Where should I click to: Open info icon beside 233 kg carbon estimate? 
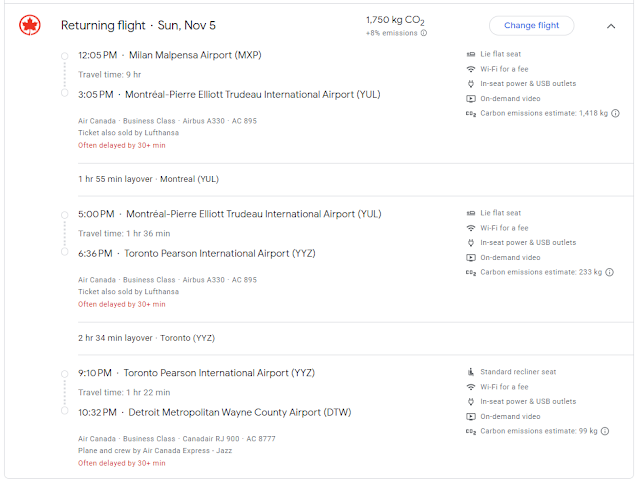point(609,272)
